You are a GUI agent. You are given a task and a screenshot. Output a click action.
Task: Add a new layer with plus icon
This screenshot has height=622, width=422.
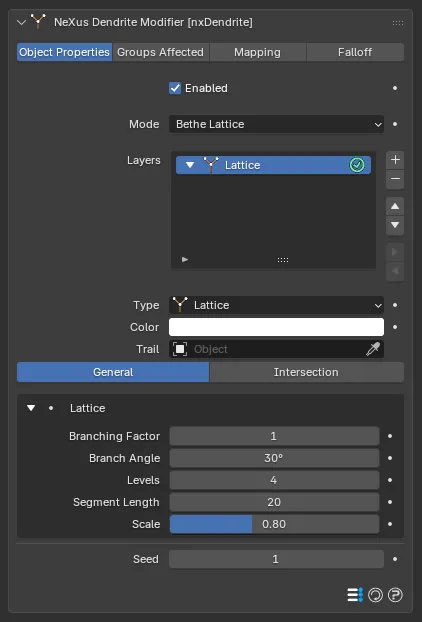point(395,160)
